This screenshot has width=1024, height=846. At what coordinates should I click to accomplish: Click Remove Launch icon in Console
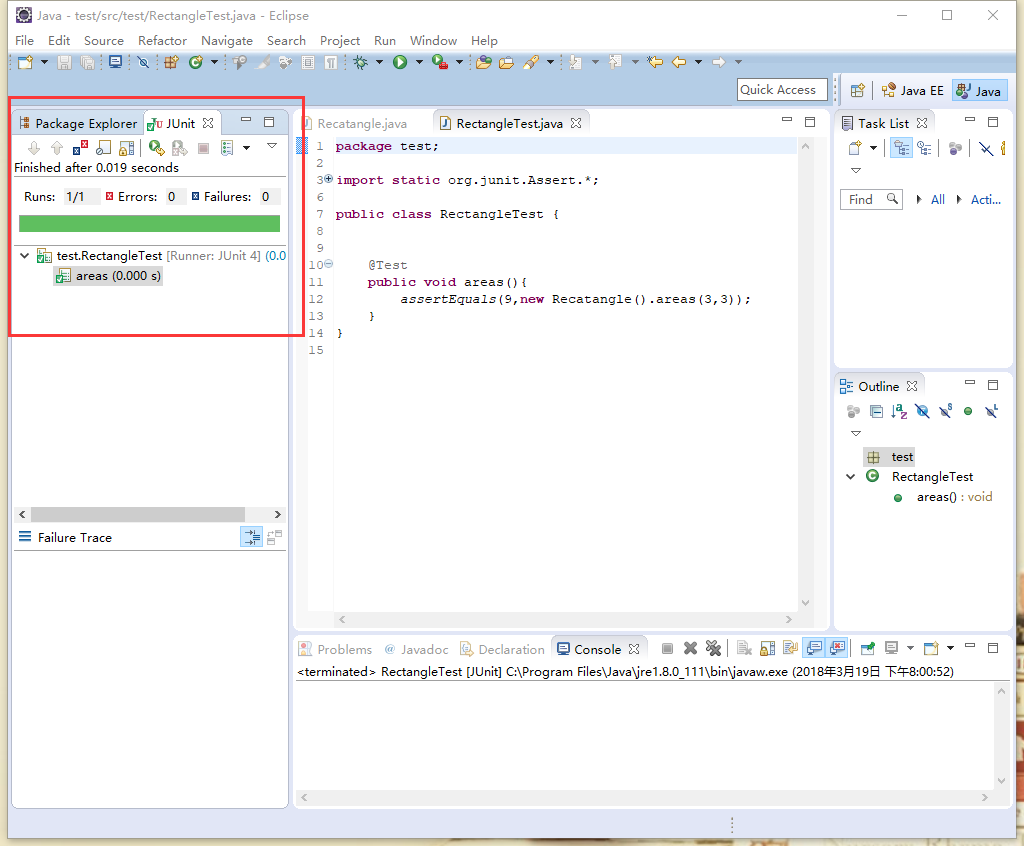tap(690, 648)
